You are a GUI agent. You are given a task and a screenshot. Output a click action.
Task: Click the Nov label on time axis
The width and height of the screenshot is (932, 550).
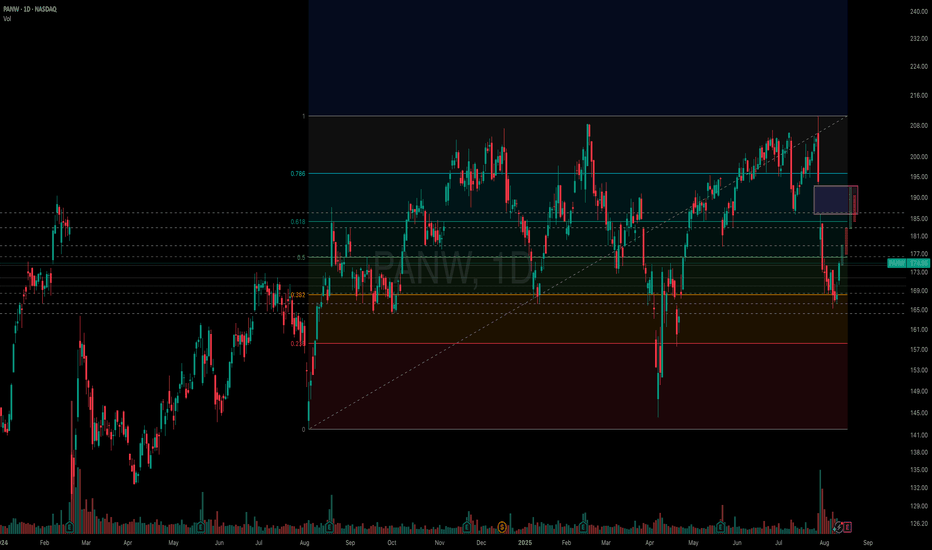pos(439,543)
